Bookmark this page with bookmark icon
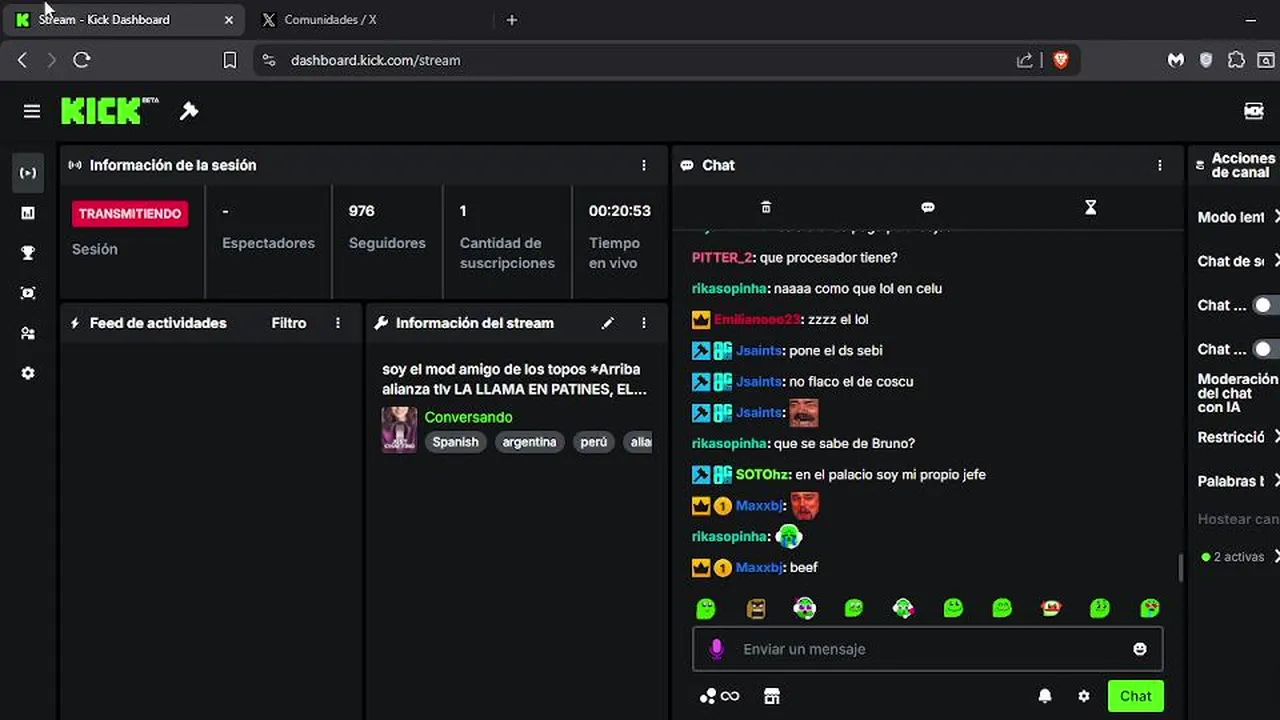This screenshot has height=720, width=1280. coord(229,60)
